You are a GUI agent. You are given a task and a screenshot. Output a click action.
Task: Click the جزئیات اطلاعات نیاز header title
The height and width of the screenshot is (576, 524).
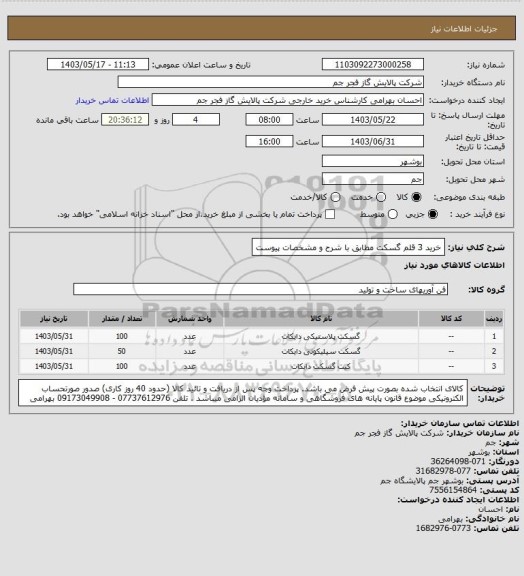(464, 29)
